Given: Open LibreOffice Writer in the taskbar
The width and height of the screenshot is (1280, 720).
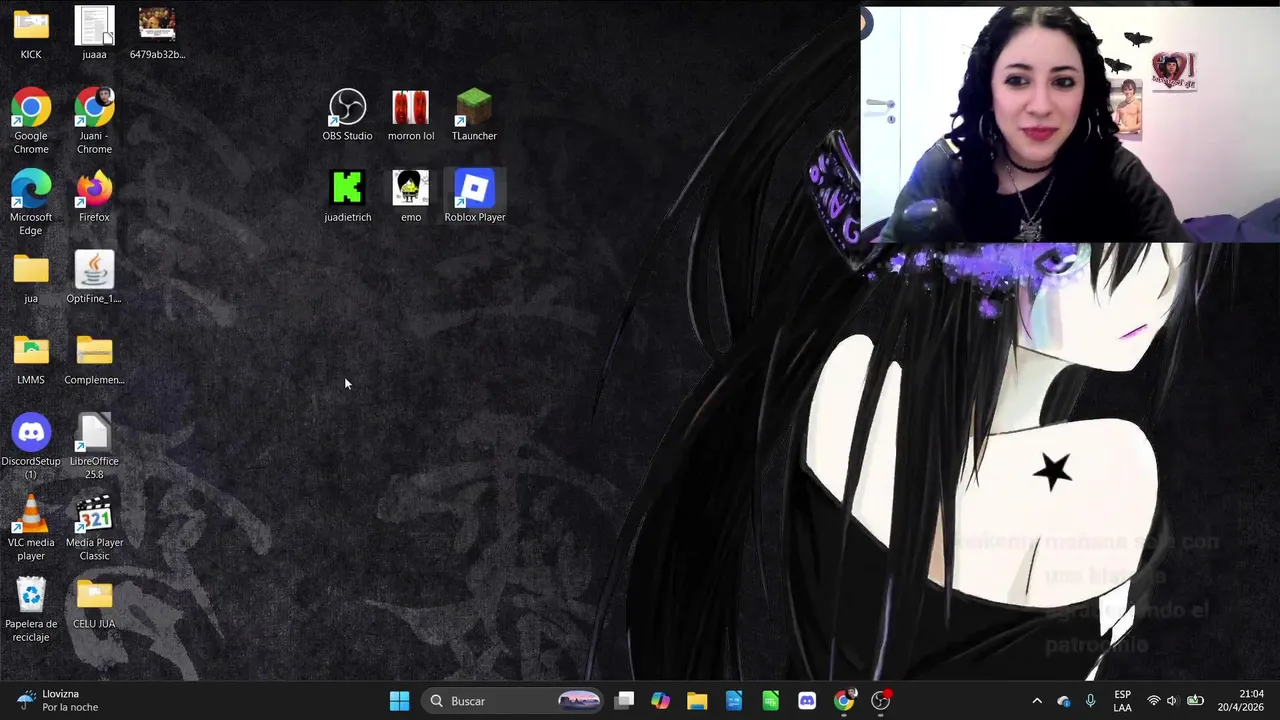Looking at the screenshot, I should pos(734,701).
